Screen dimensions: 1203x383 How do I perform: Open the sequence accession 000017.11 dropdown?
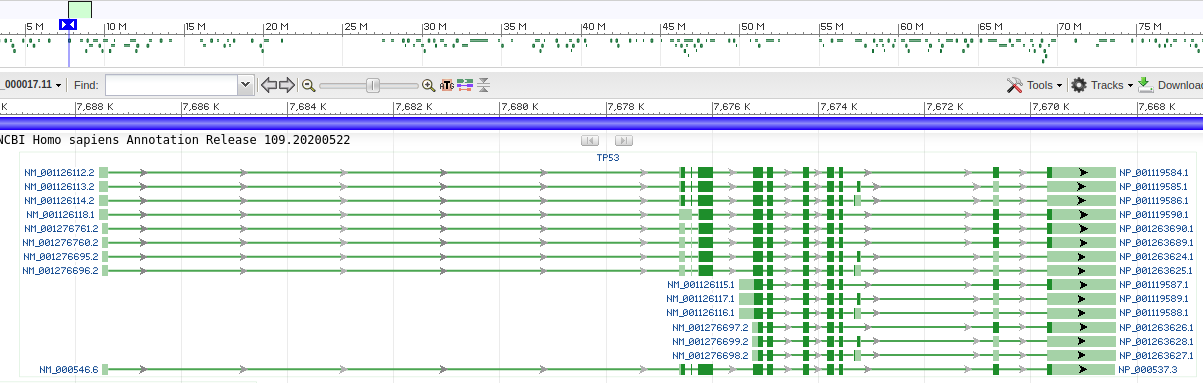pyautogui.click(x=32, y=86)
